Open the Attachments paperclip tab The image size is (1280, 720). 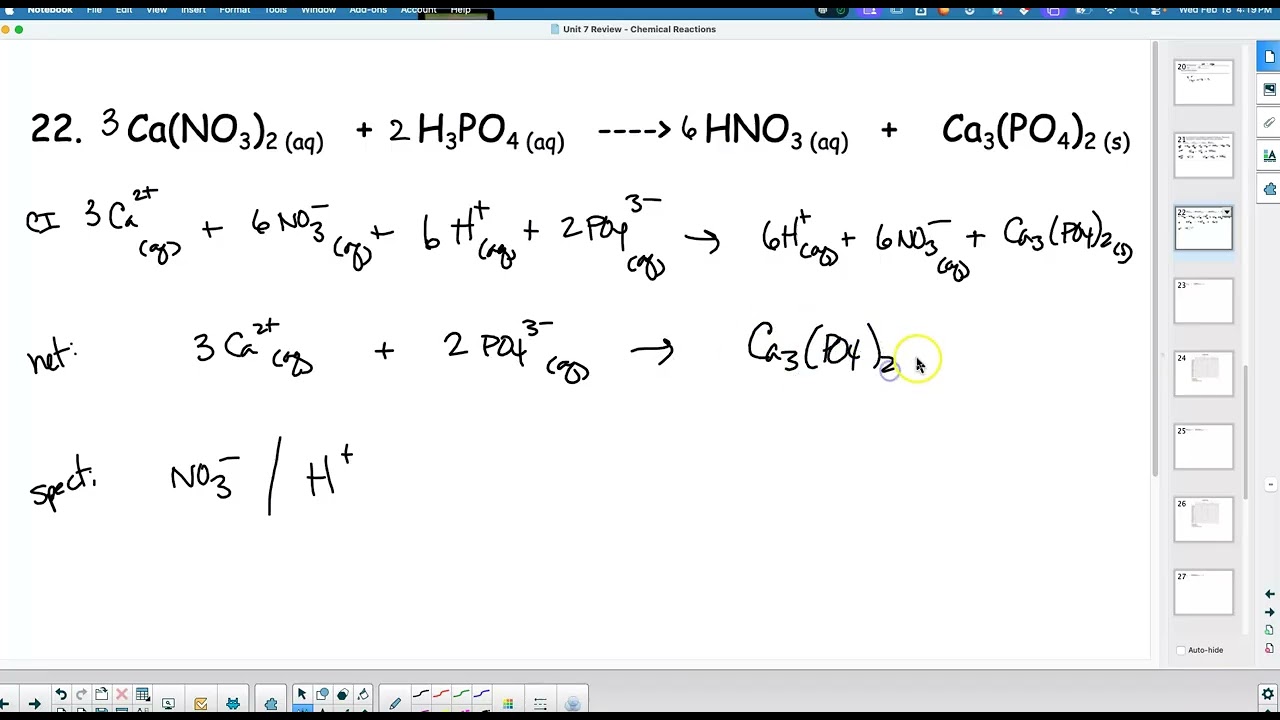1269,123
